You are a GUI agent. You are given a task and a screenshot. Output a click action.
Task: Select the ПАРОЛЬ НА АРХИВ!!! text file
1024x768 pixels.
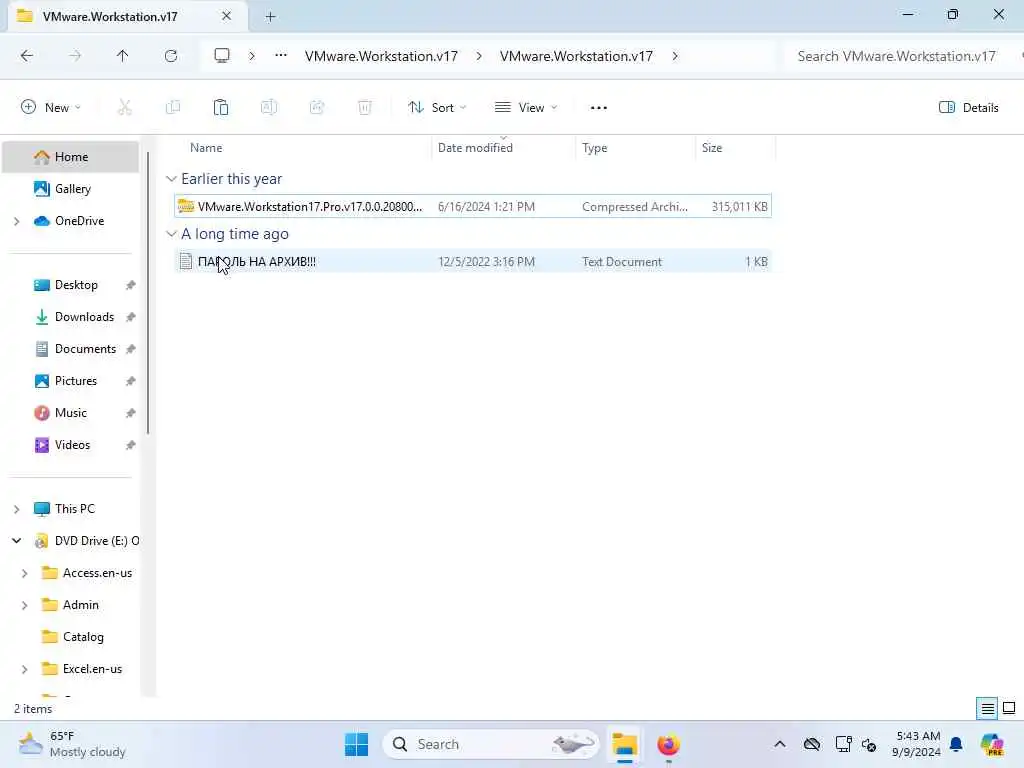pyautogui.click(x=473, y=262)
